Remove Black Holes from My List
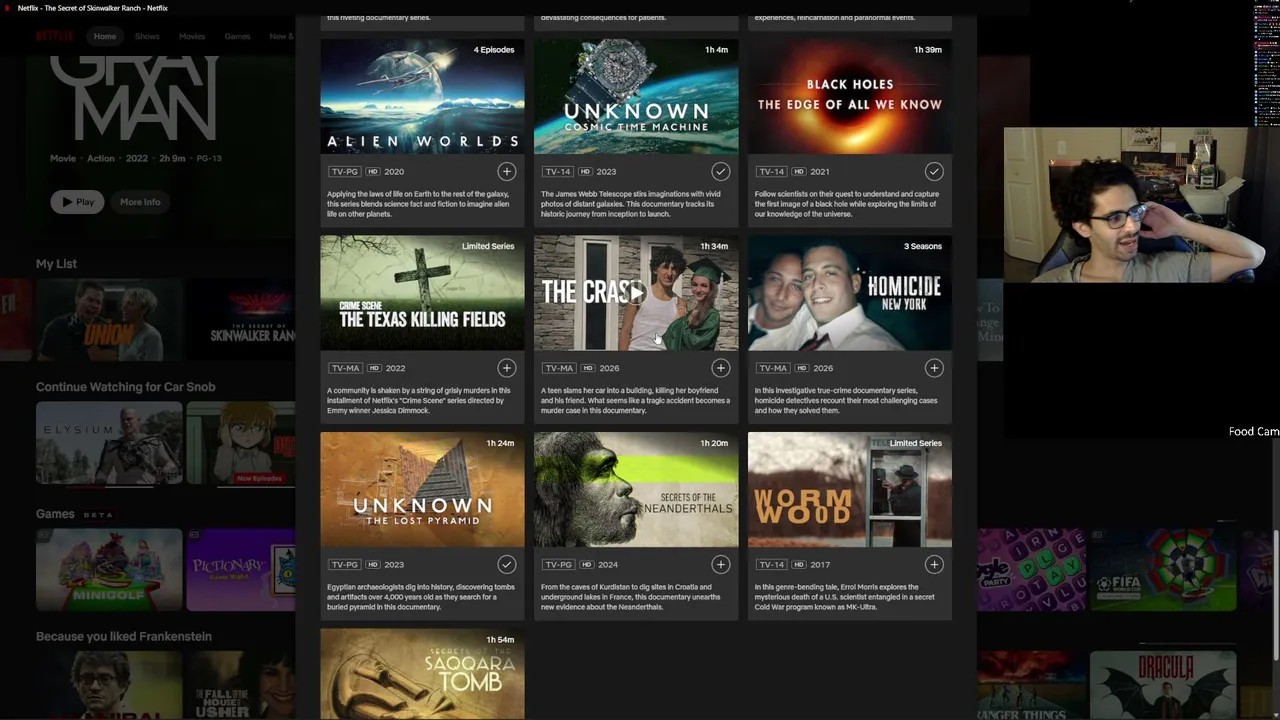This screenshot has height=720, width=1280. pos(934,171)
